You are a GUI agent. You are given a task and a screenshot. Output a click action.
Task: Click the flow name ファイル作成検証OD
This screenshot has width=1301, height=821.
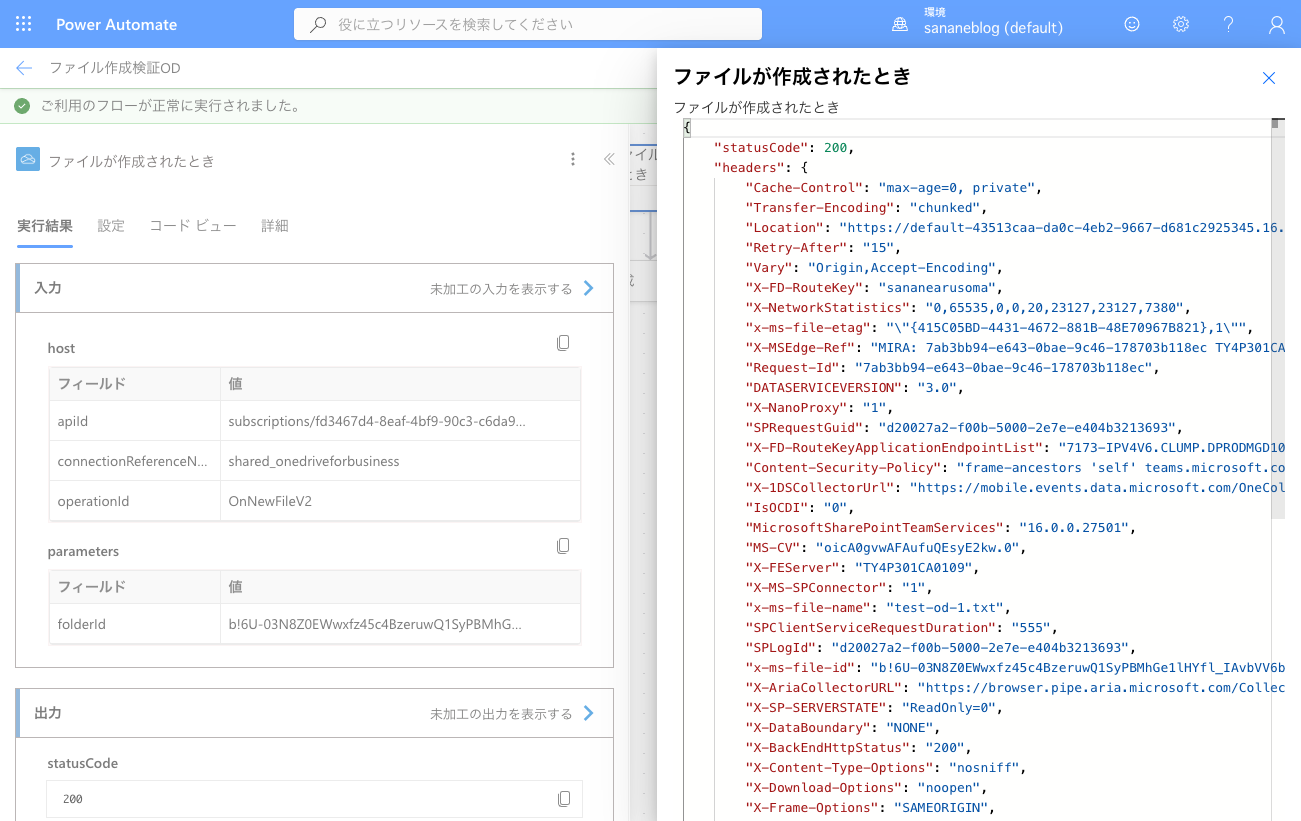coord(115,68)
